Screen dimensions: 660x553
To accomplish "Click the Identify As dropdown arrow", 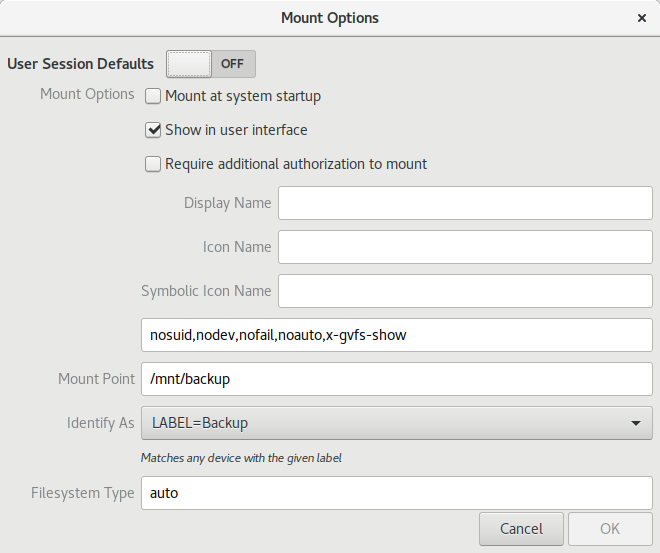I will click(x=636, y=423).
